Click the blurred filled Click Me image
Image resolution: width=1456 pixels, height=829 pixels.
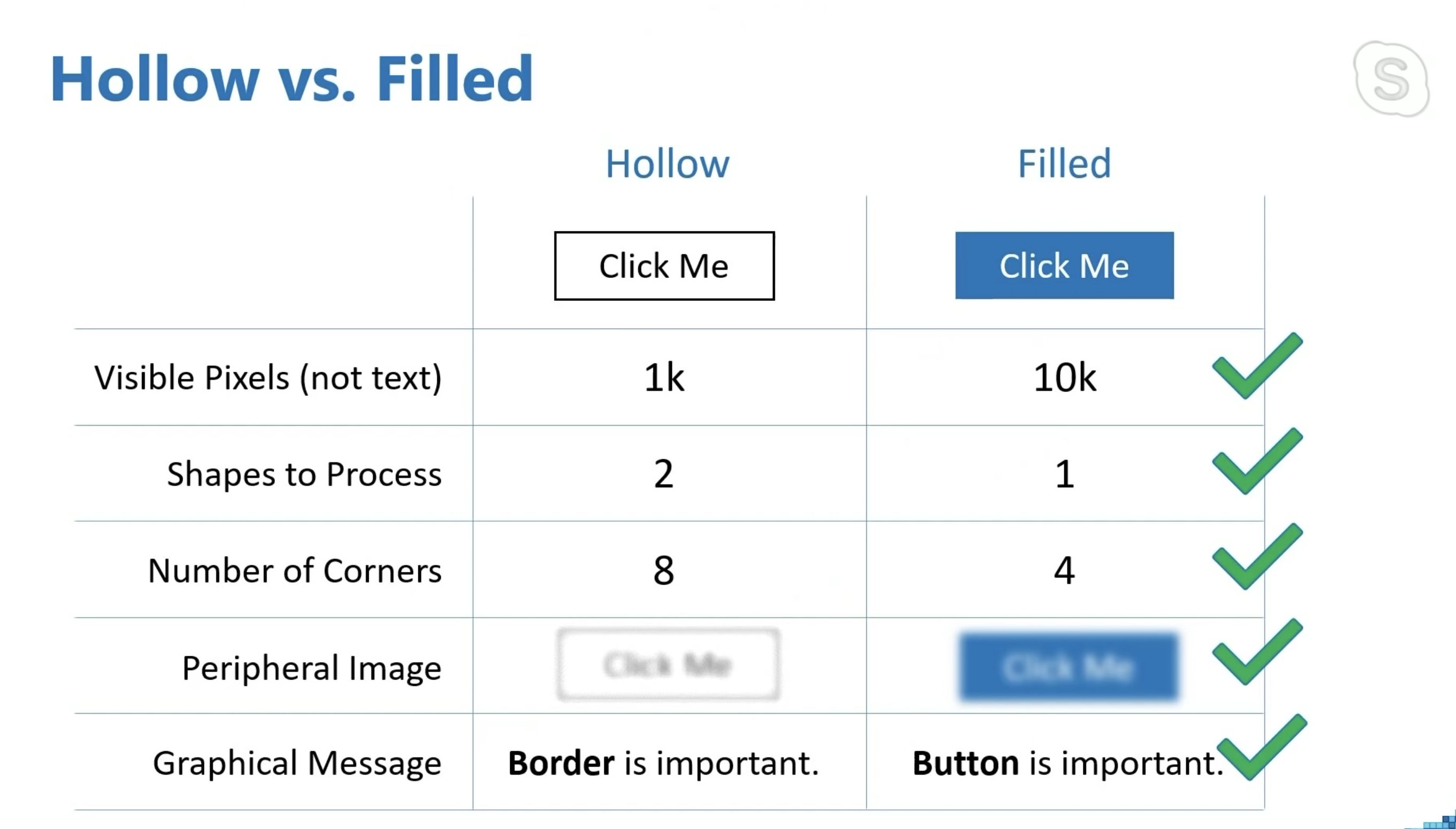pyautogui.click(x=1068, y=666)
